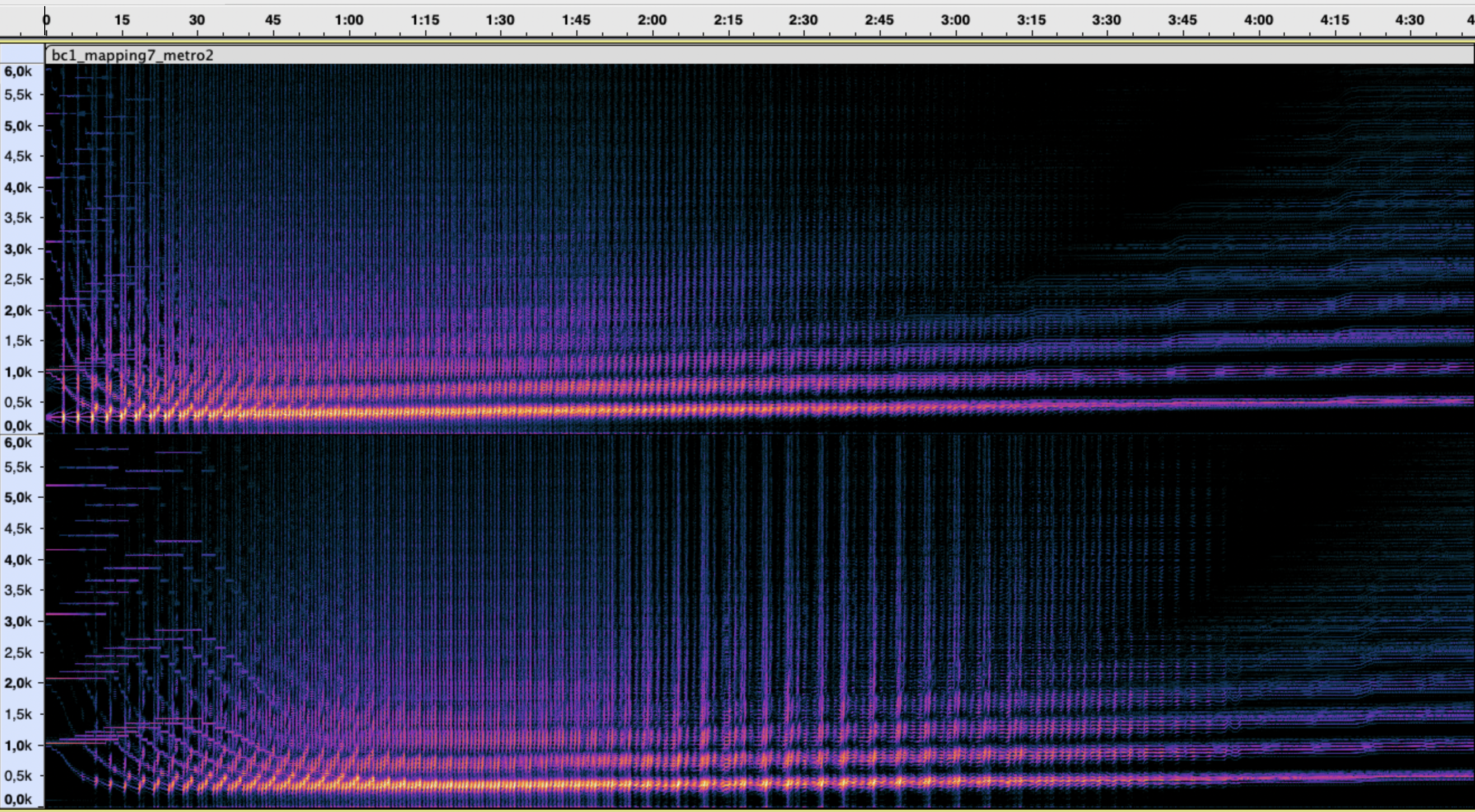This screenshot has height=812, width=1475.
Task: Click 4,0k on the left channel frequency scale
Action: (18, 187)
